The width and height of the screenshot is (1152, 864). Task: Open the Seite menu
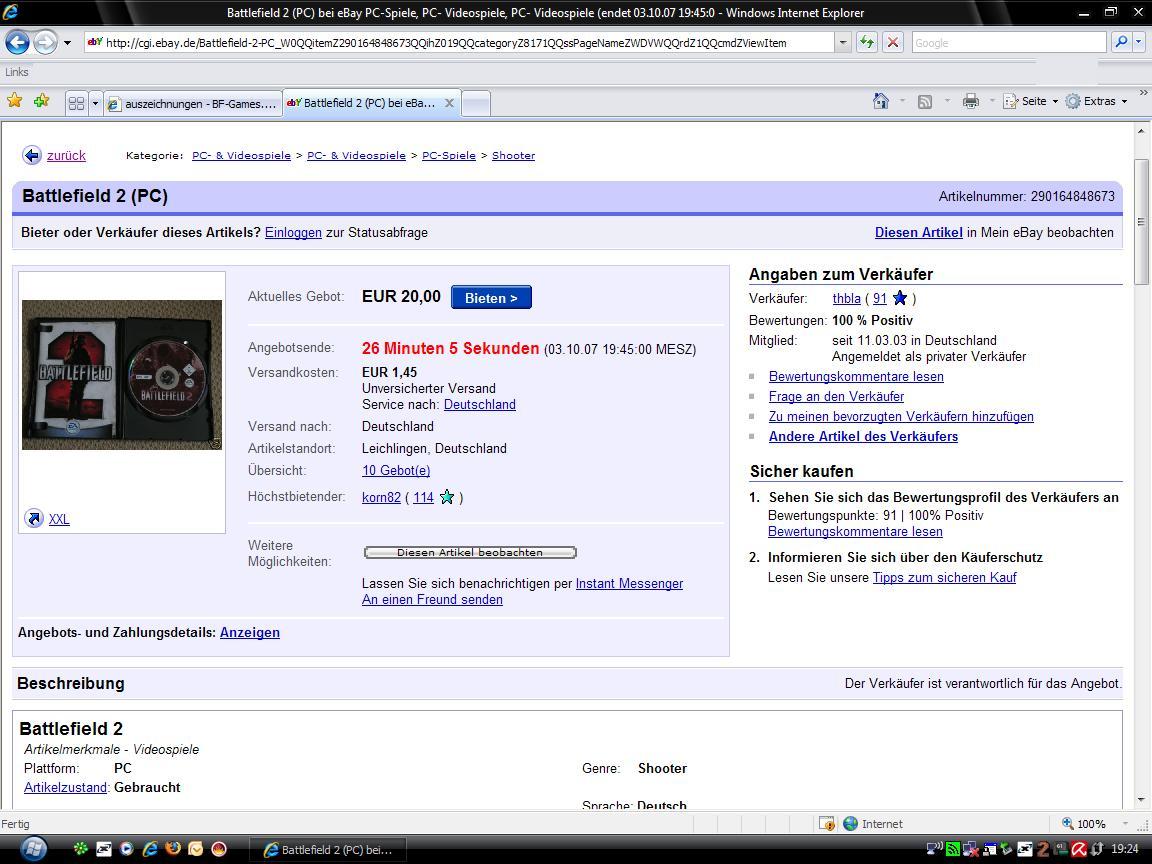click(x=1032, y=101)
